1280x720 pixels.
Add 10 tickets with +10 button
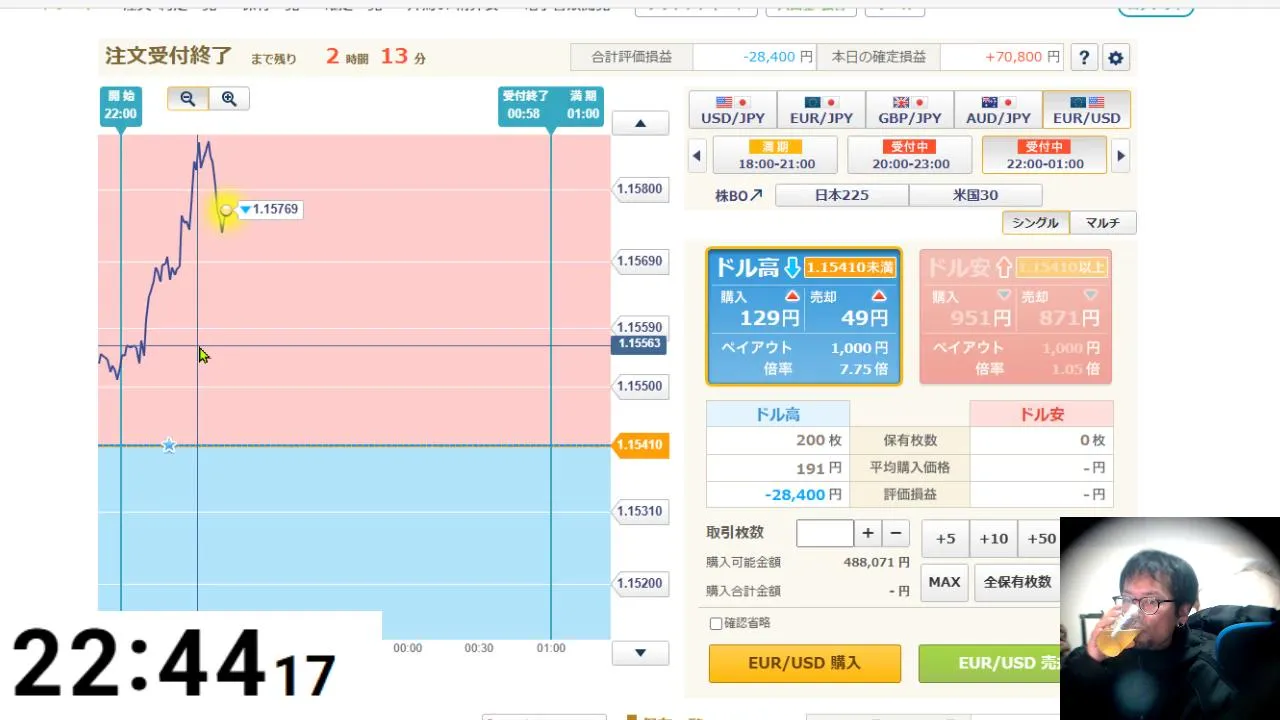(993, 538)
